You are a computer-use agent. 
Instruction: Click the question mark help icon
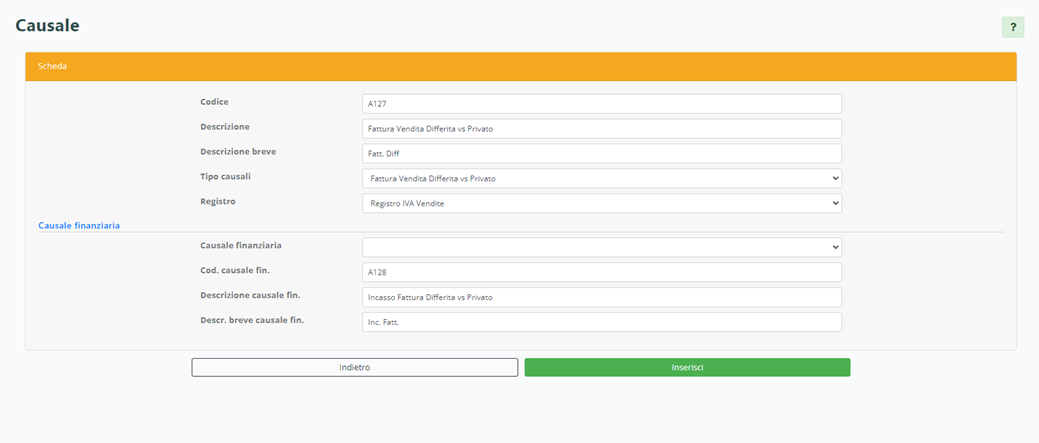pos(1012,27)
